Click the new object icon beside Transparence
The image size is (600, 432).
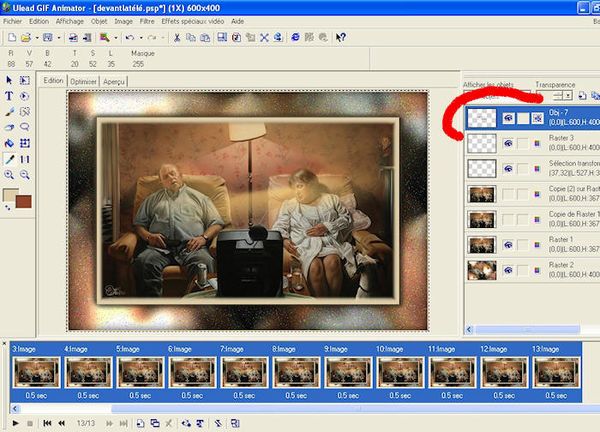coord(582,96)
